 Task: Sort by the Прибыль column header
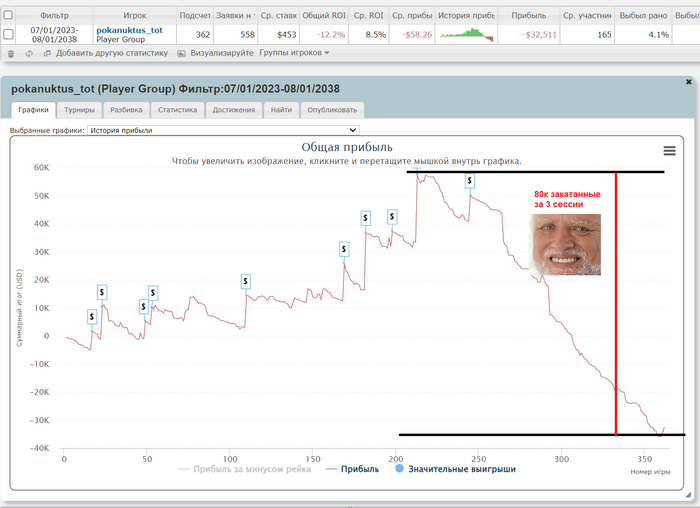[529, 16]
